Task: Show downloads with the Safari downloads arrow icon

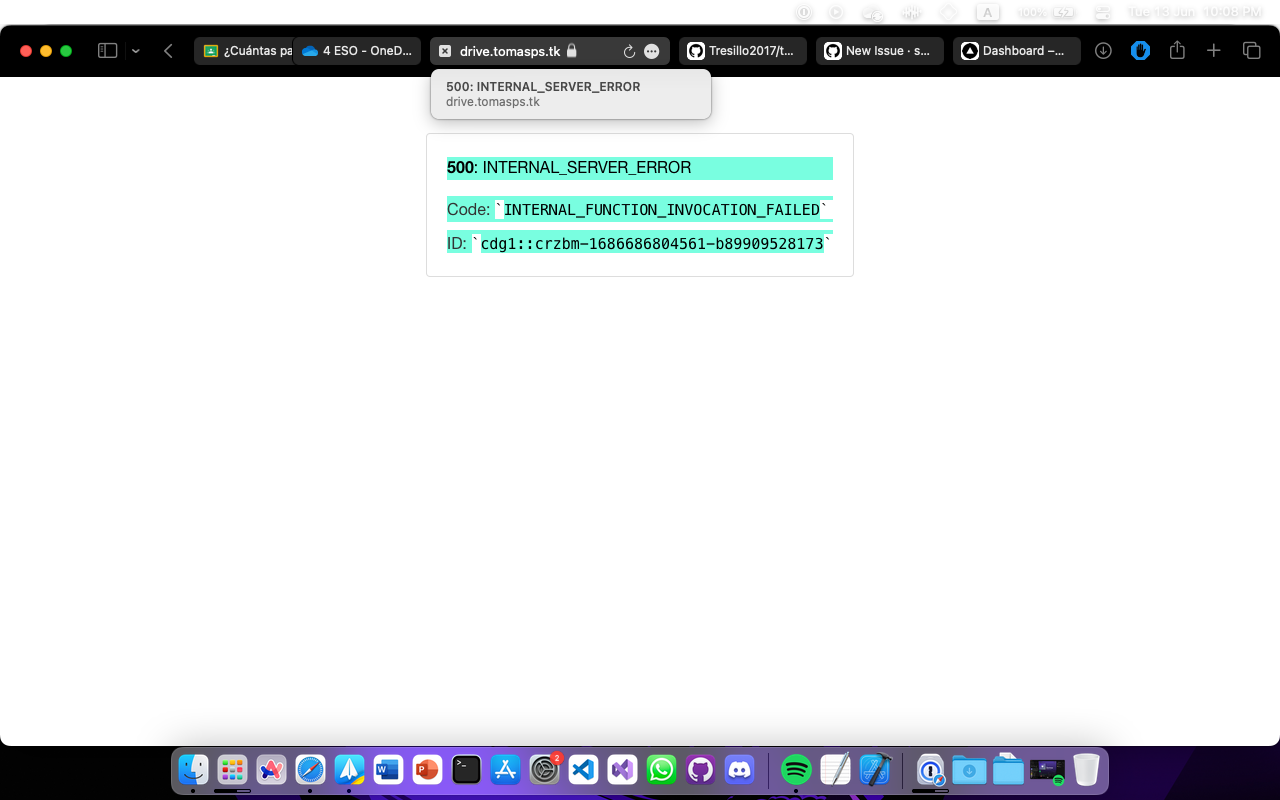Action: 1103,50
